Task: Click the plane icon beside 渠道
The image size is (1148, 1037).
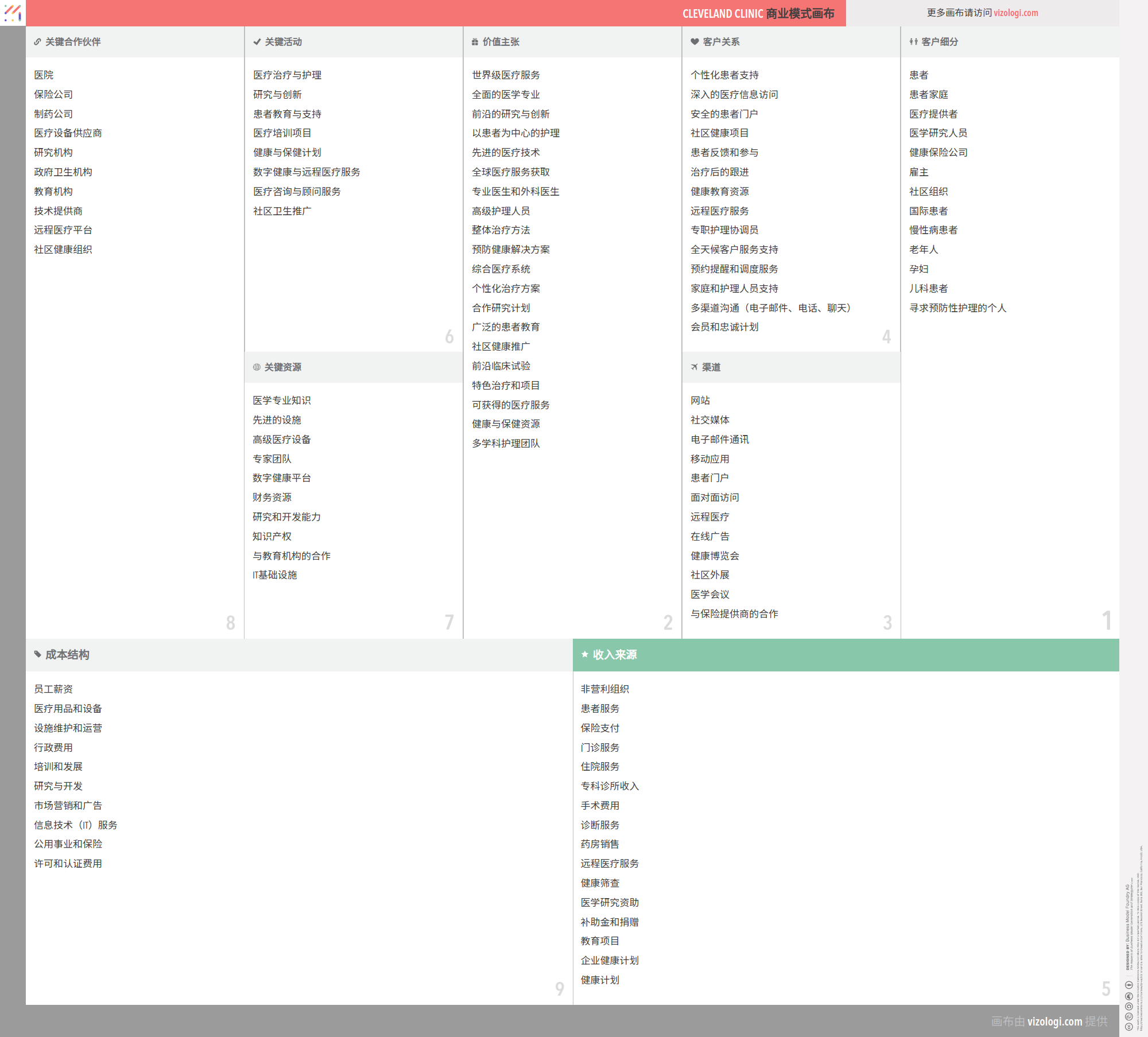Action: pos(694,367)
